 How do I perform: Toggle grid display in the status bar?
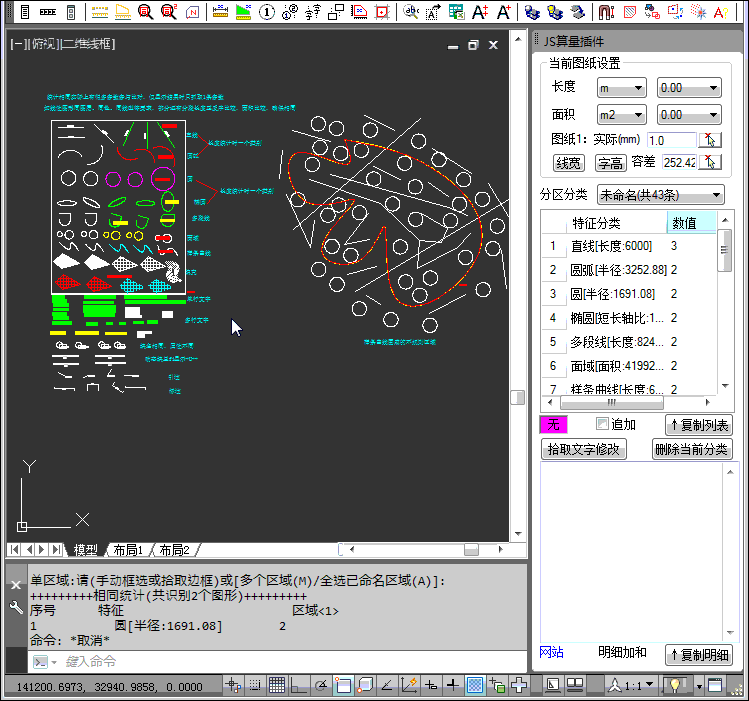click(x=277, y=685)
